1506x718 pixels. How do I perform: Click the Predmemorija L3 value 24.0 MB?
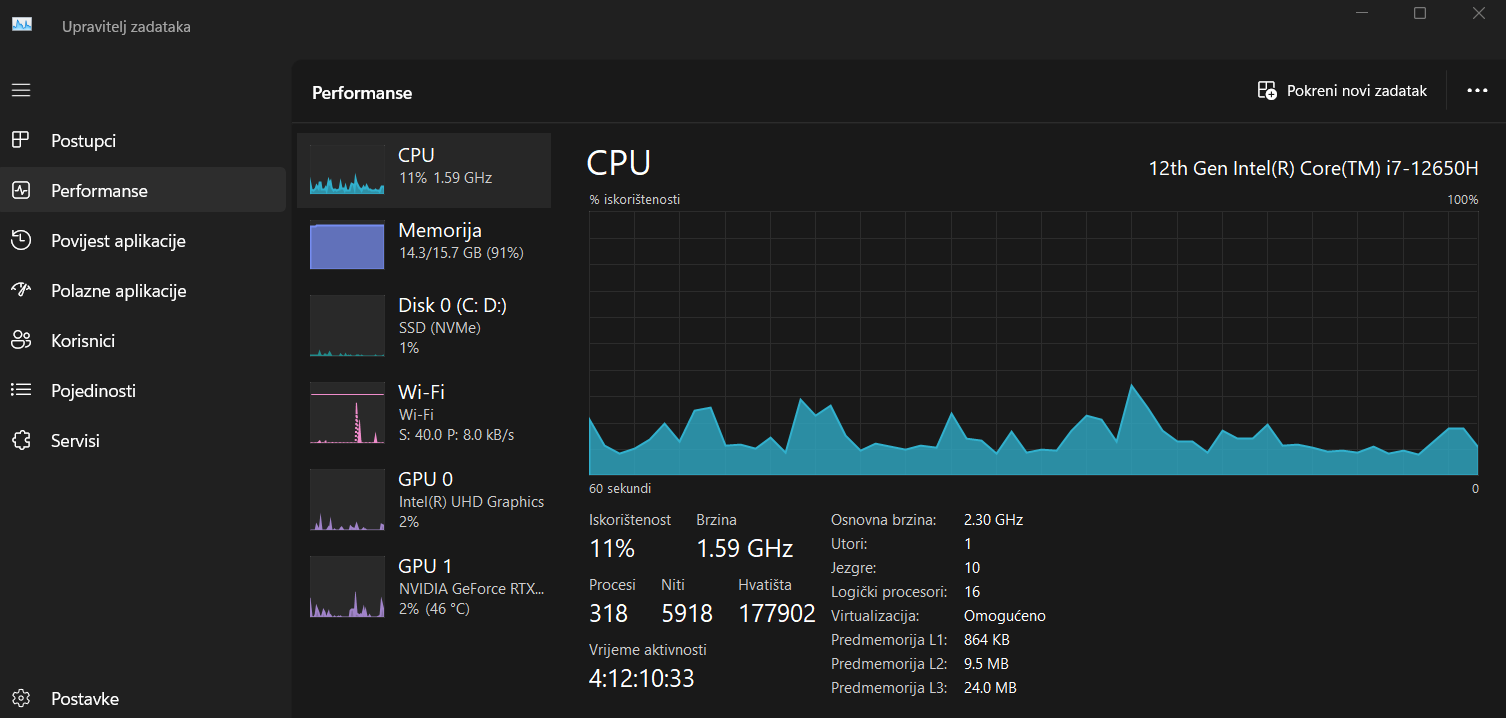[990, 688]
